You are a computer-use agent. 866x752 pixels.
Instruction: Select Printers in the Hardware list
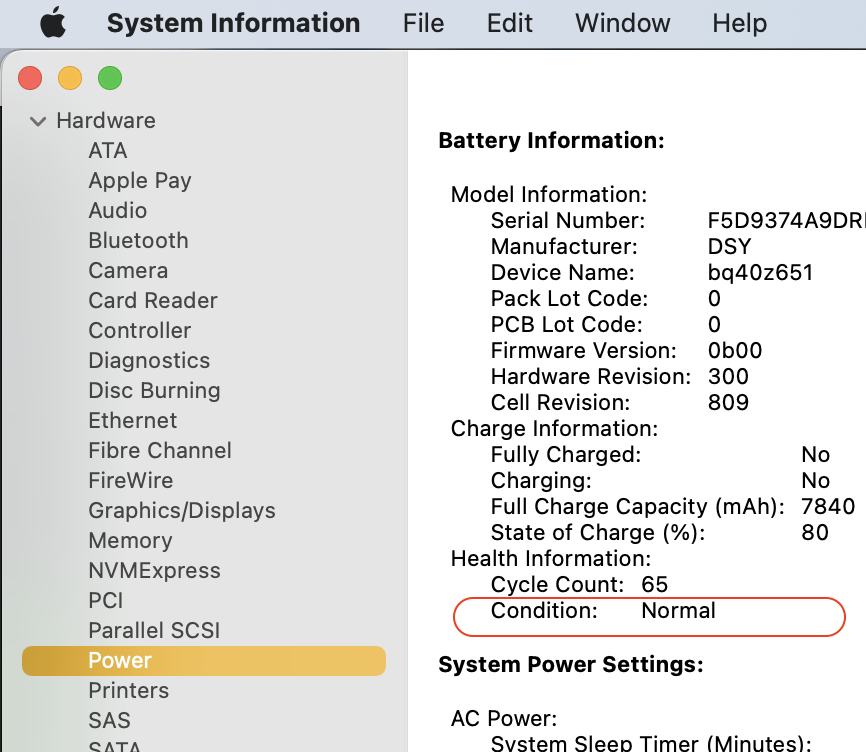pyautogui.click(x=129, y=690)
